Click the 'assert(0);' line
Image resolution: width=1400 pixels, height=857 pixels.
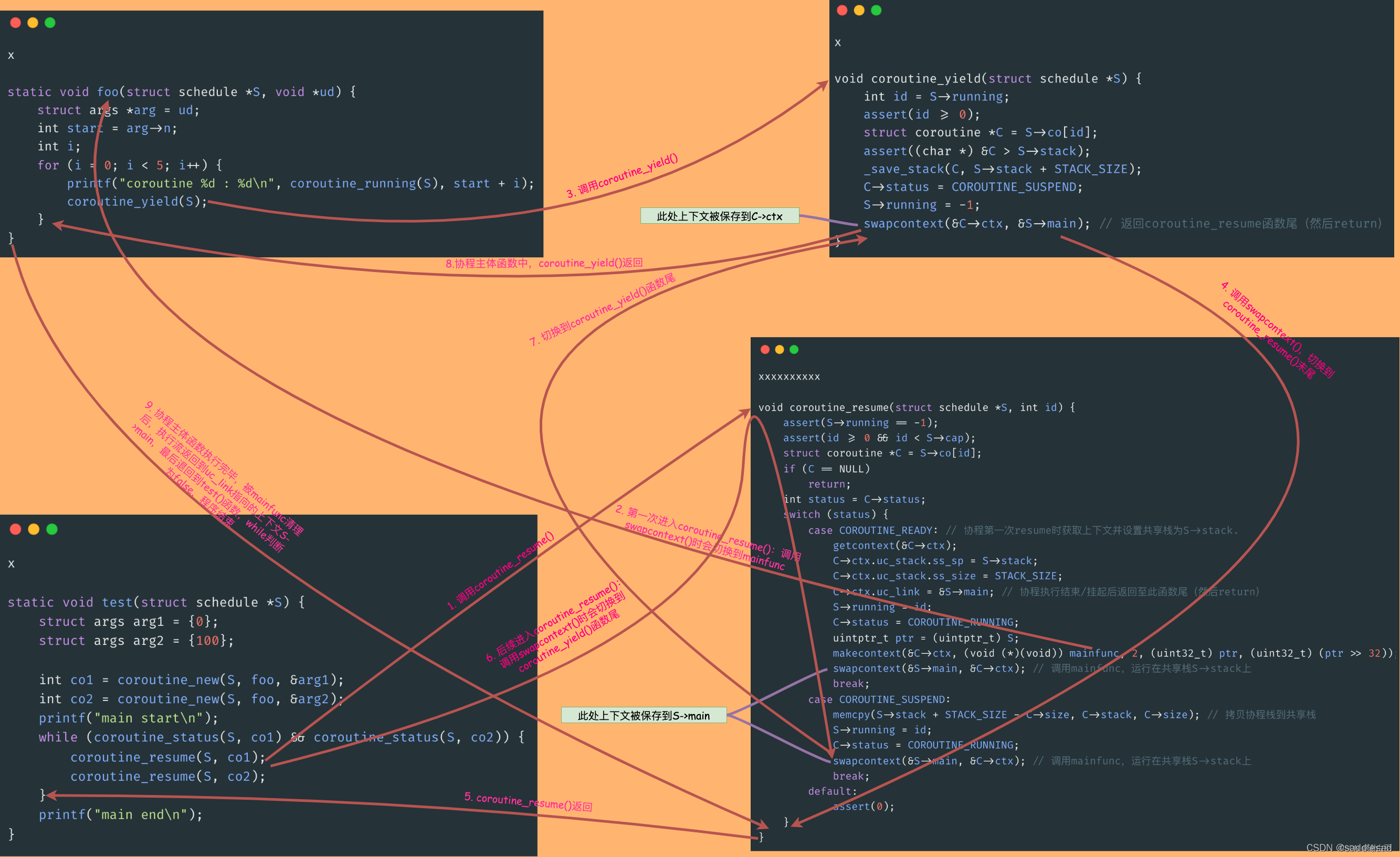(863, 807)
